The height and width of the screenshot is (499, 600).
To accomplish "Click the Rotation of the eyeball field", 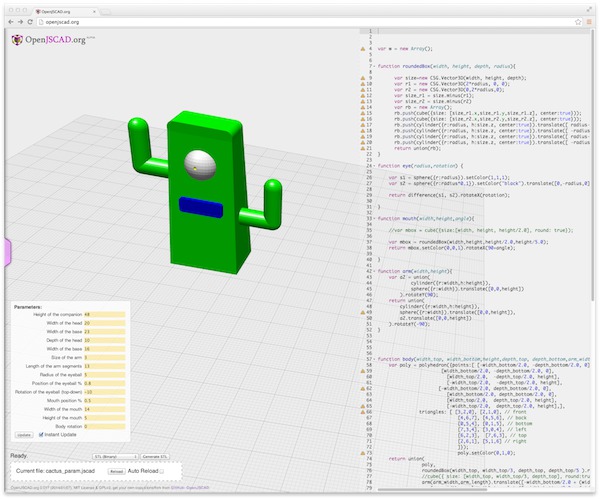I will 104,392.
